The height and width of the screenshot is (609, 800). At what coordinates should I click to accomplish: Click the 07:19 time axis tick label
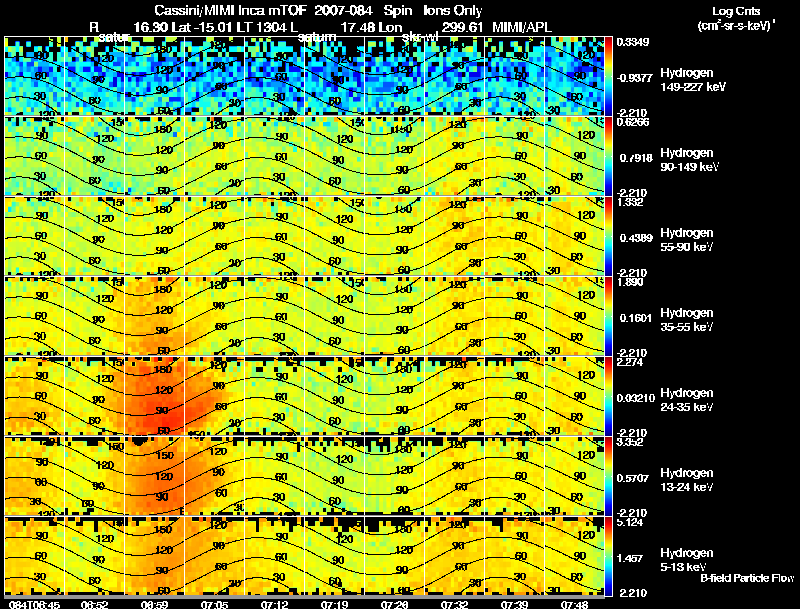pos(334,604)
